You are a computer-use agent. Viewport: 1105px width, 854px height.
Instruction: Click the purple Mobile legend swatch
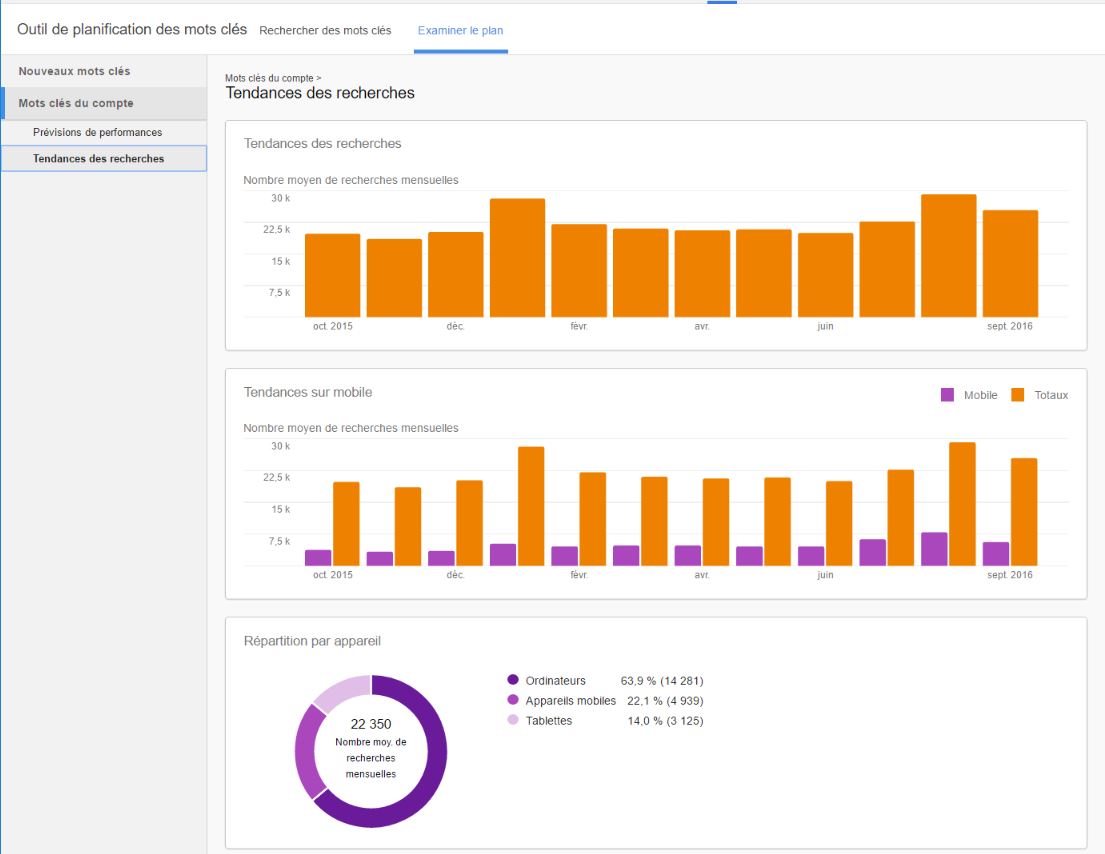click(947, 395)
